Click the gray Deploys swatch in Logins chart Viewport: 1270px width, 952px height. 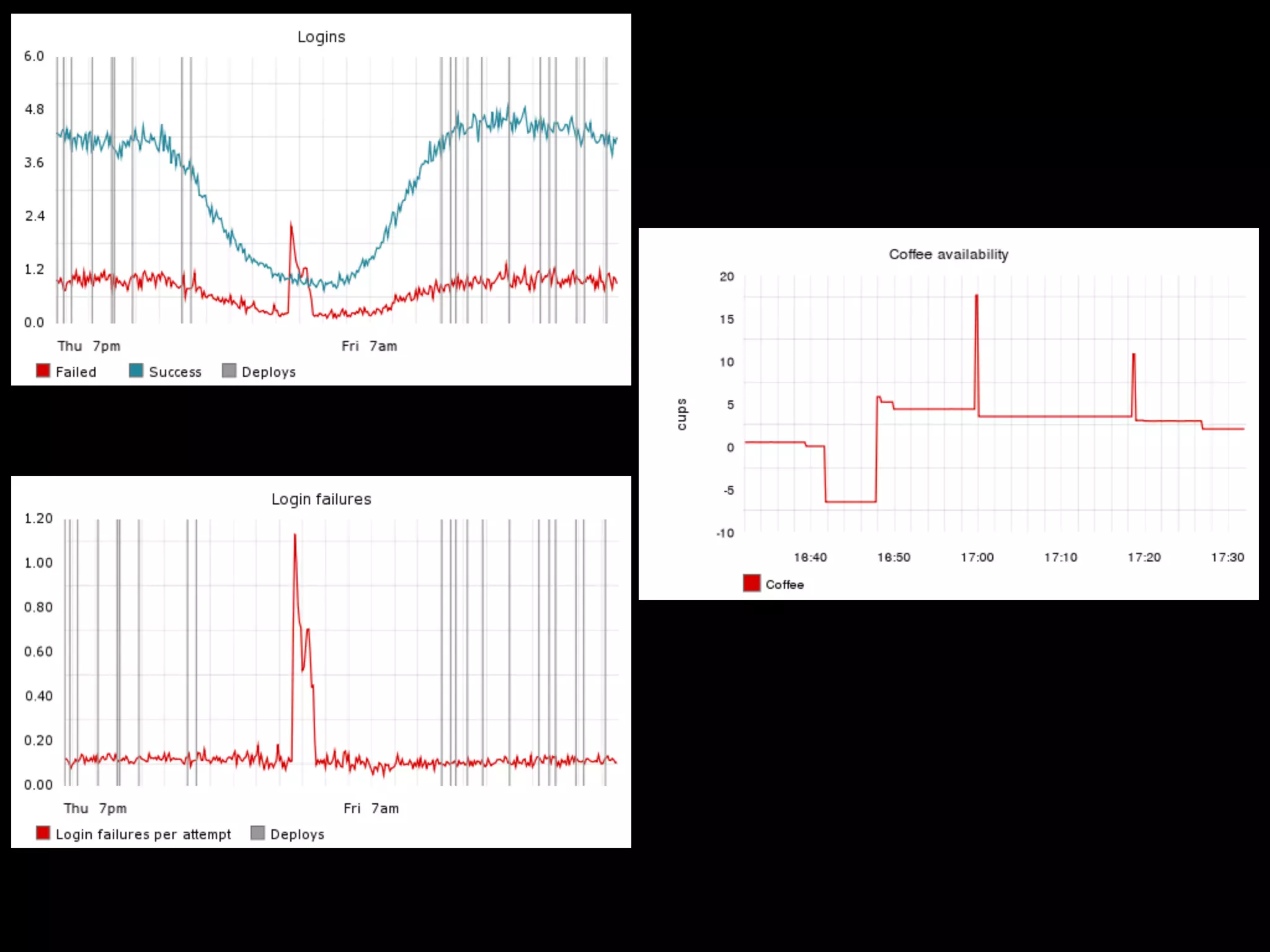229,371
